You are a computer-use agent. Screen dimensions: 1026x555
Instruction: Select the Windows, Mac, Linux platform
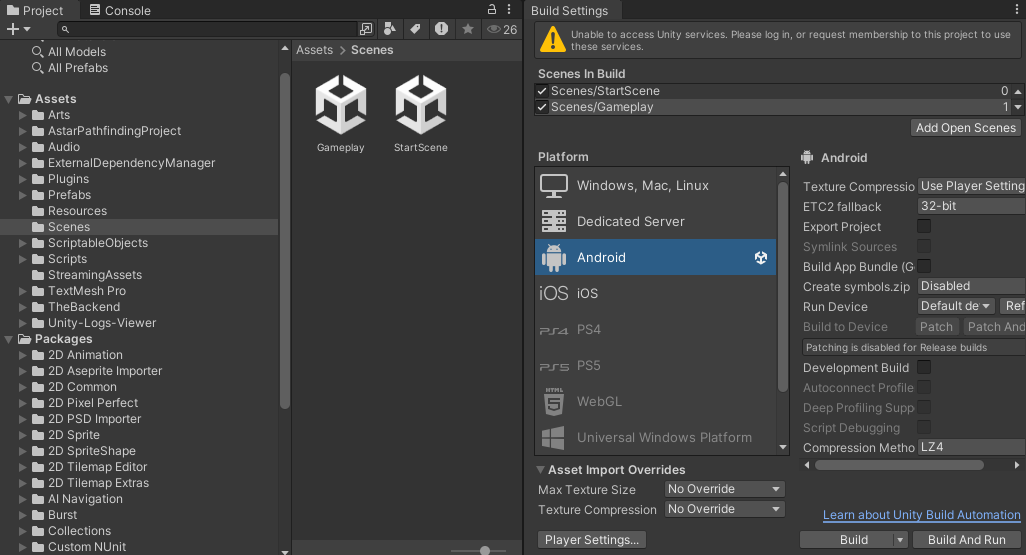pyautogui.click(x=656, y=185)
